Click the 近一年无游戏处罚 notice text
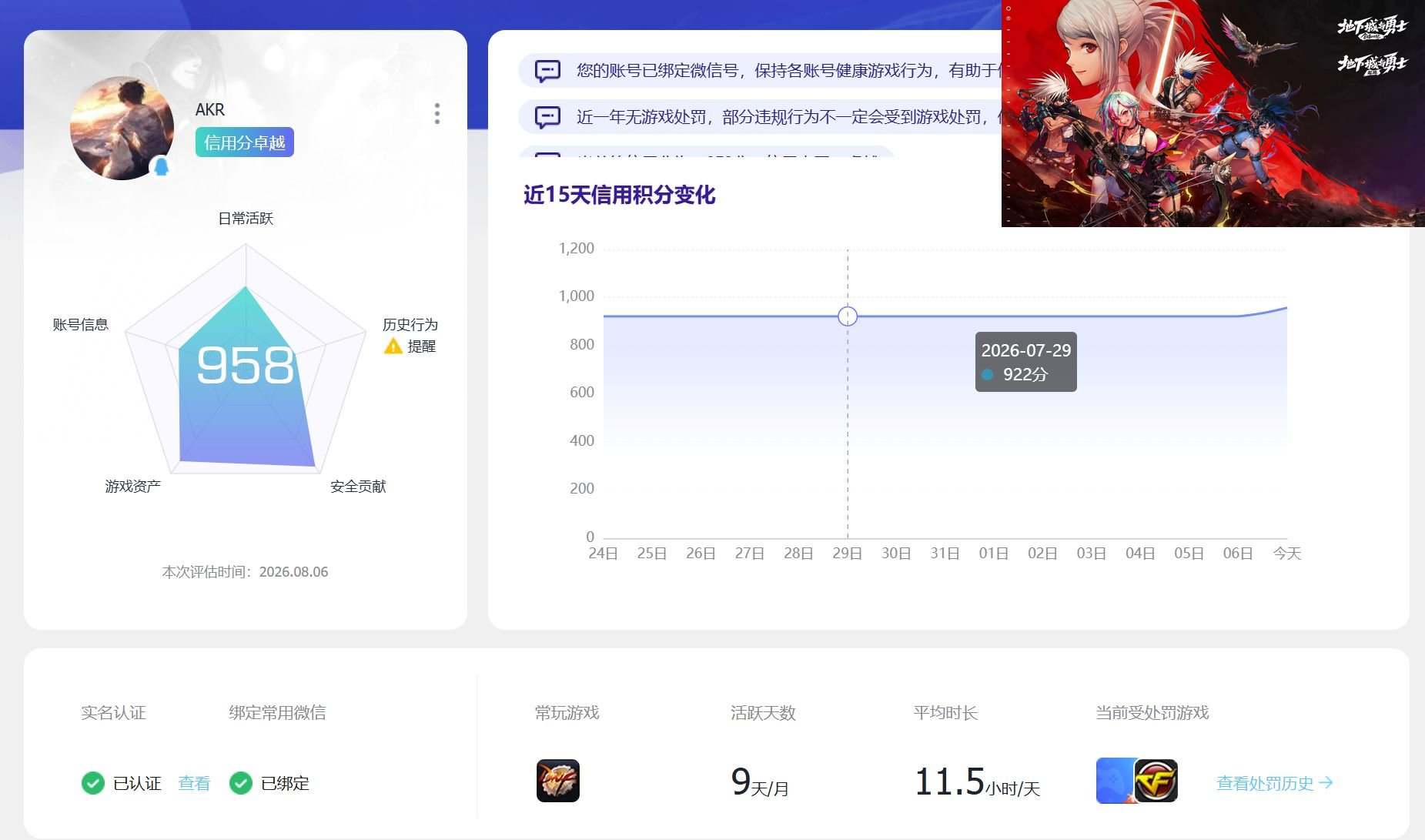Viewport: 1425px width, 840px height. tap(788, 117)
